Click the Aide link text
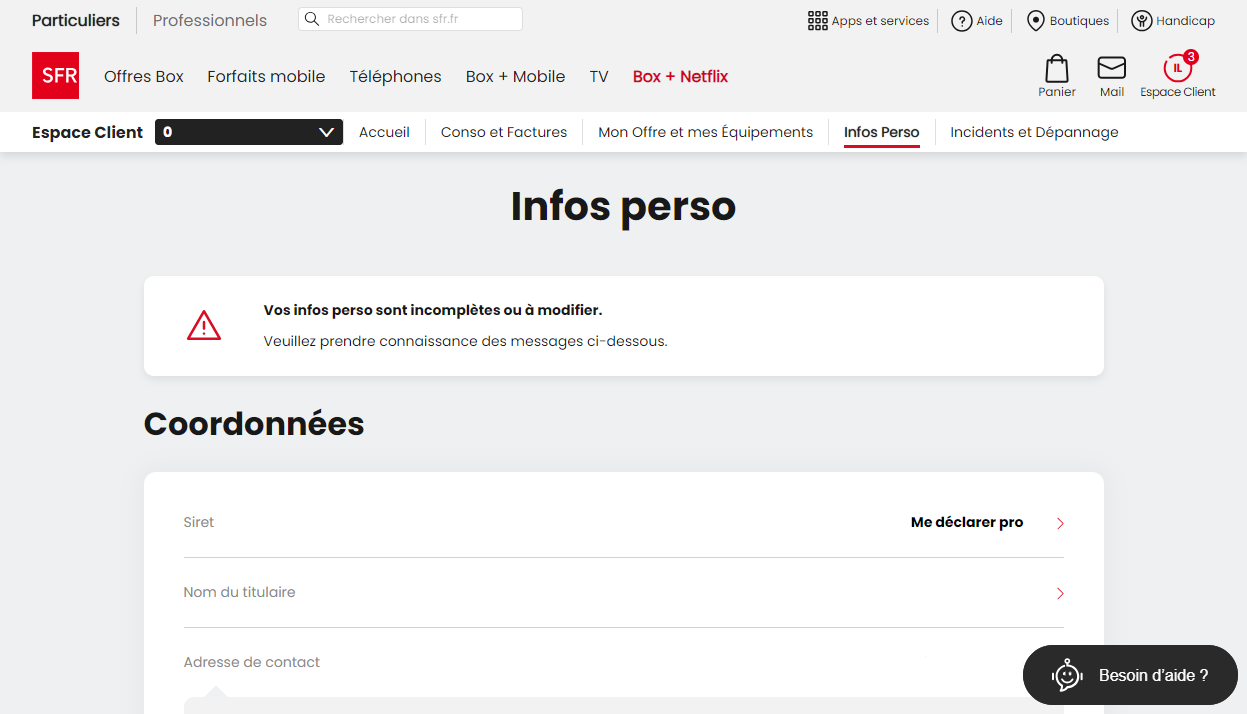This screenshot has width=1247, height=714. (990, 20)
